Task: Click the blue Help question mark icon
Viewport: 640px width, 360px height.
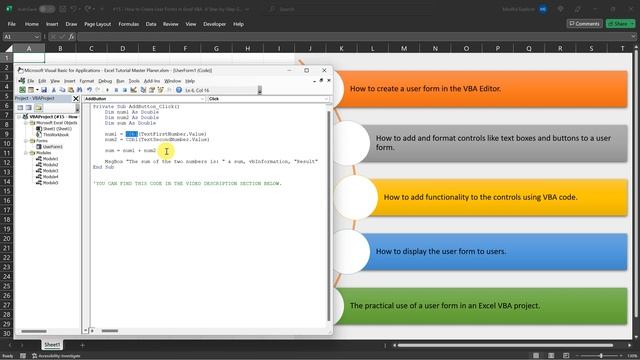Action: (179, 90)
